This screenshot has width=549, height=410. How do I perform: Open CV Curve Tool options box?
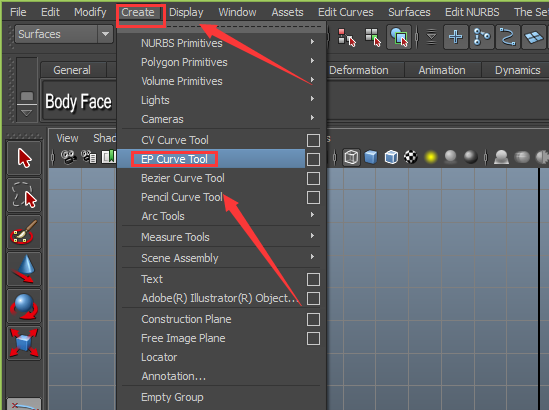pyautogui.click(x=313, y=140)
